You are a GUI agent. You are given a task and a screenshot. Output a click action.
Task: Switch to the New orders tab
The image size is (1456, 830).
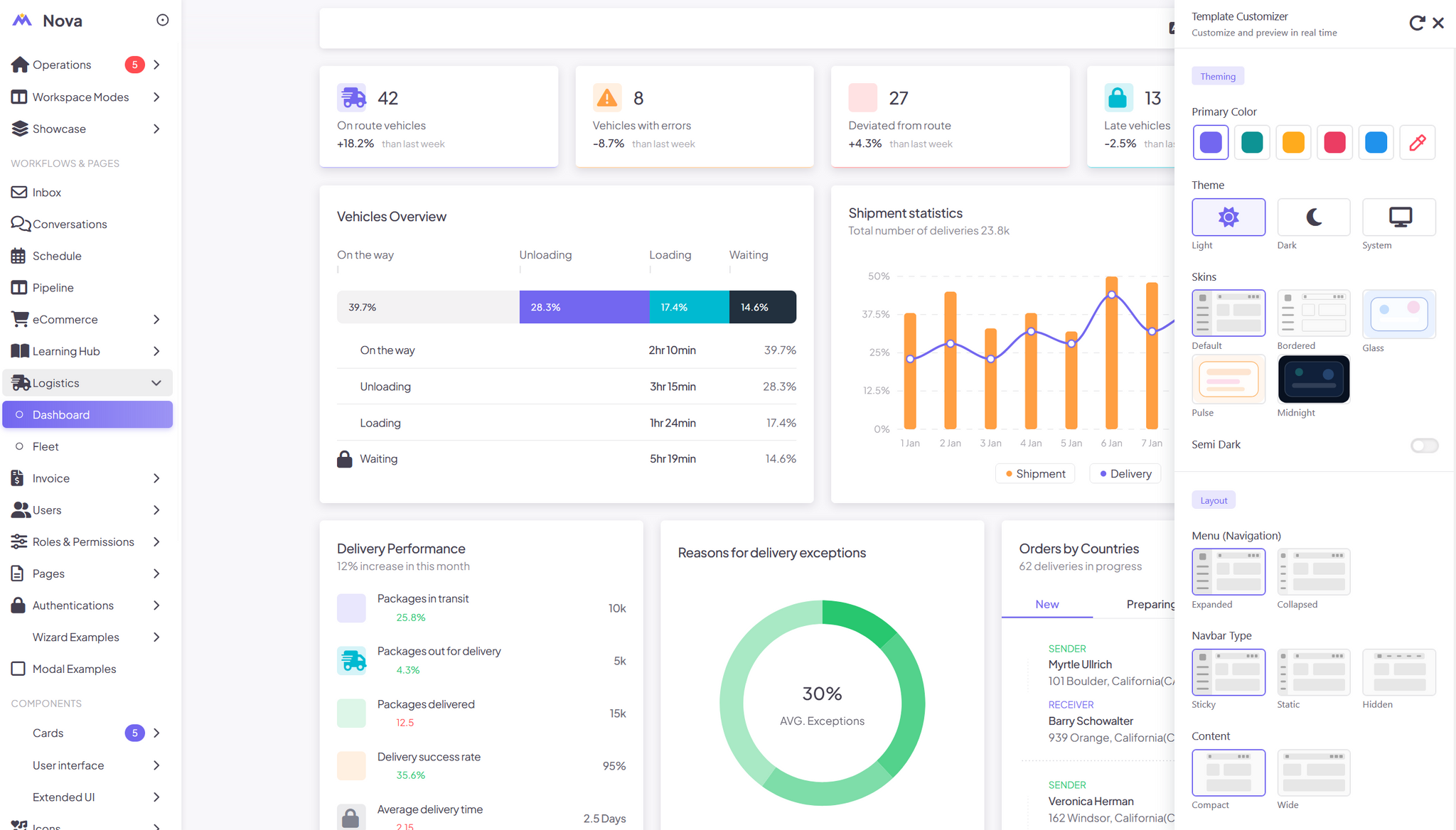click(x=1046, y=604)
